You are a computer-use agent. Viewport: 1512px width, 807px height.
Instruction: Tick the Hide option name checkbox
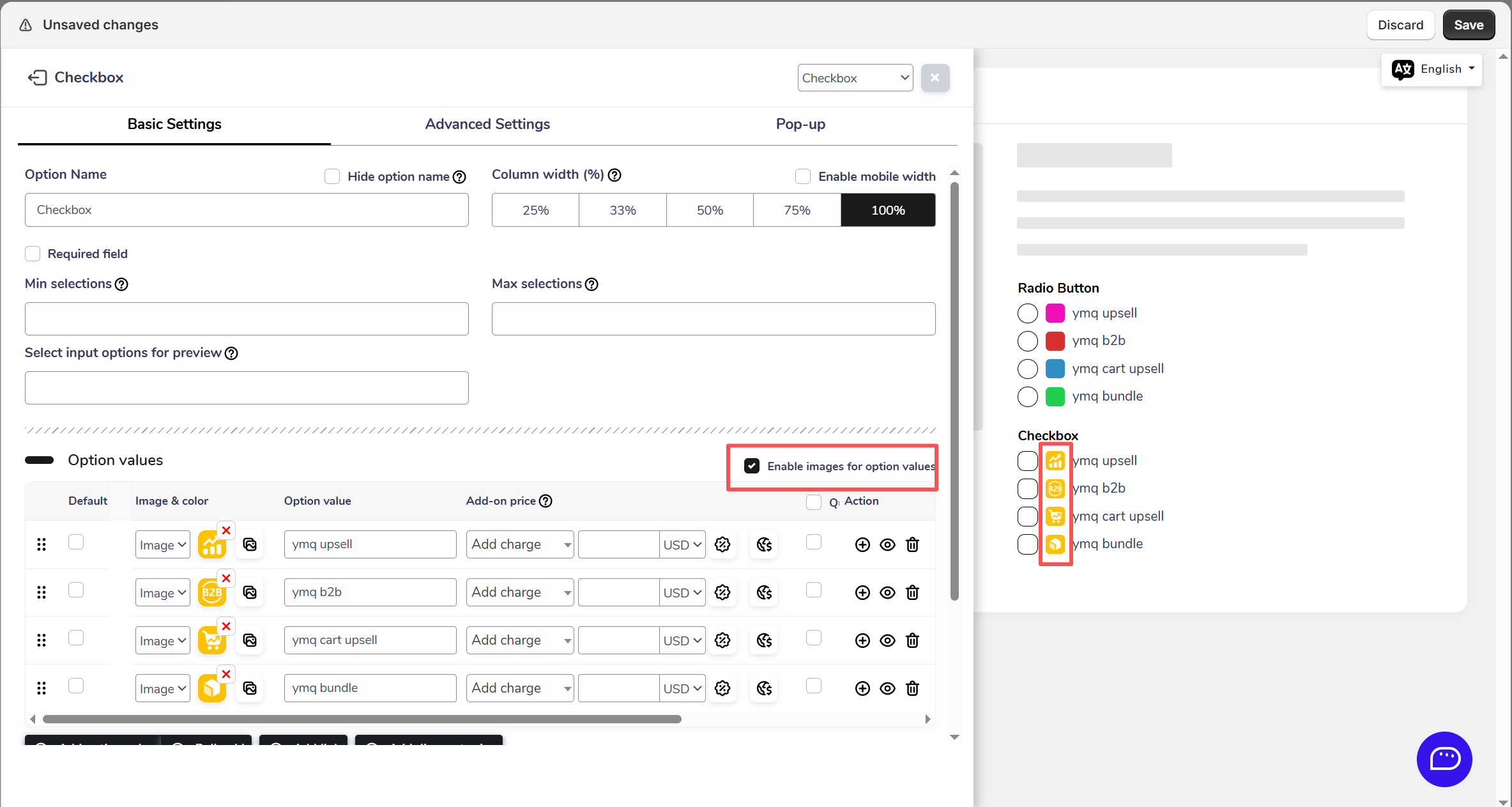[332, 176]
